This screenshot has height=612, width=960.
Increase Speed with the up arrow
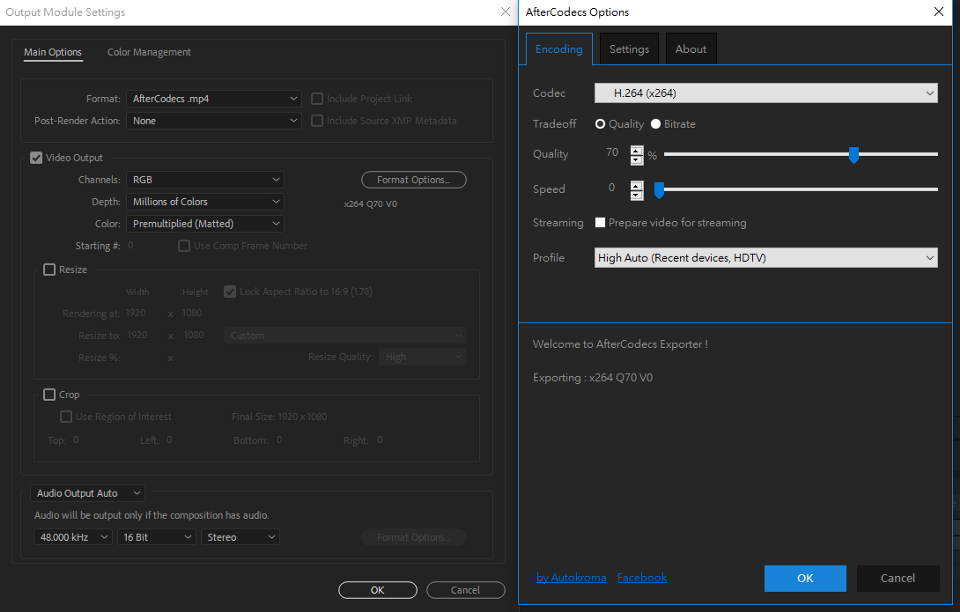point(637,185)
